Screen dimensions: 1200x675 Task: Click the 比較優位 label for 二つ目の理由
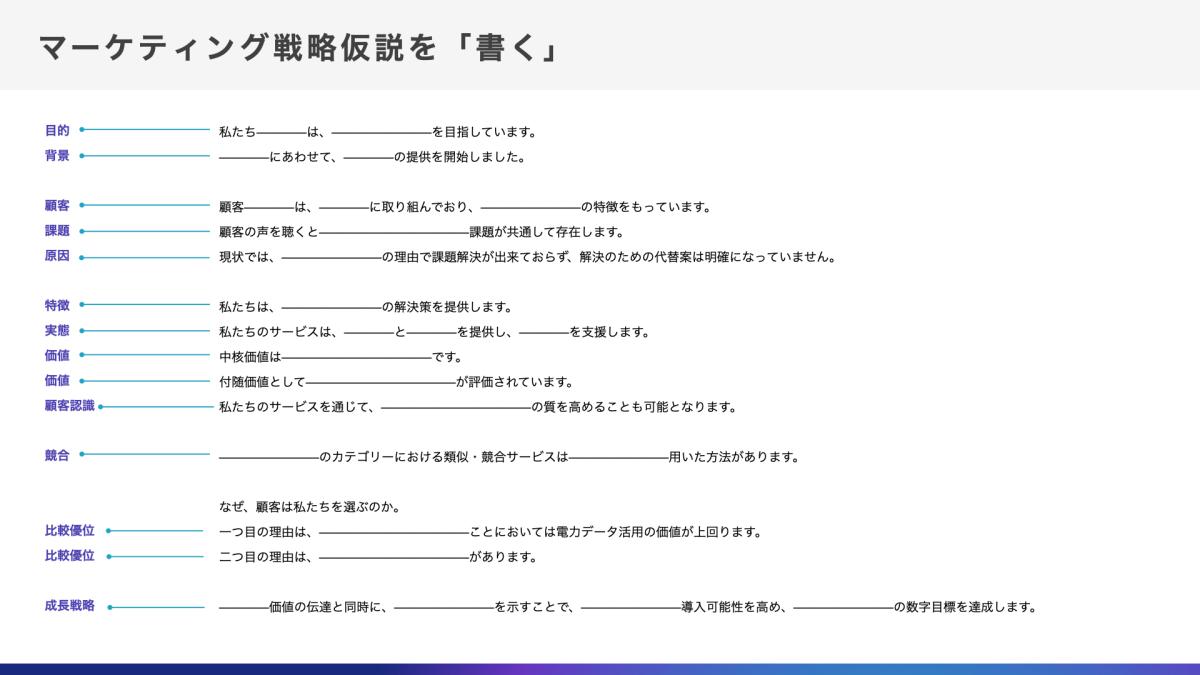click(69, 556)
